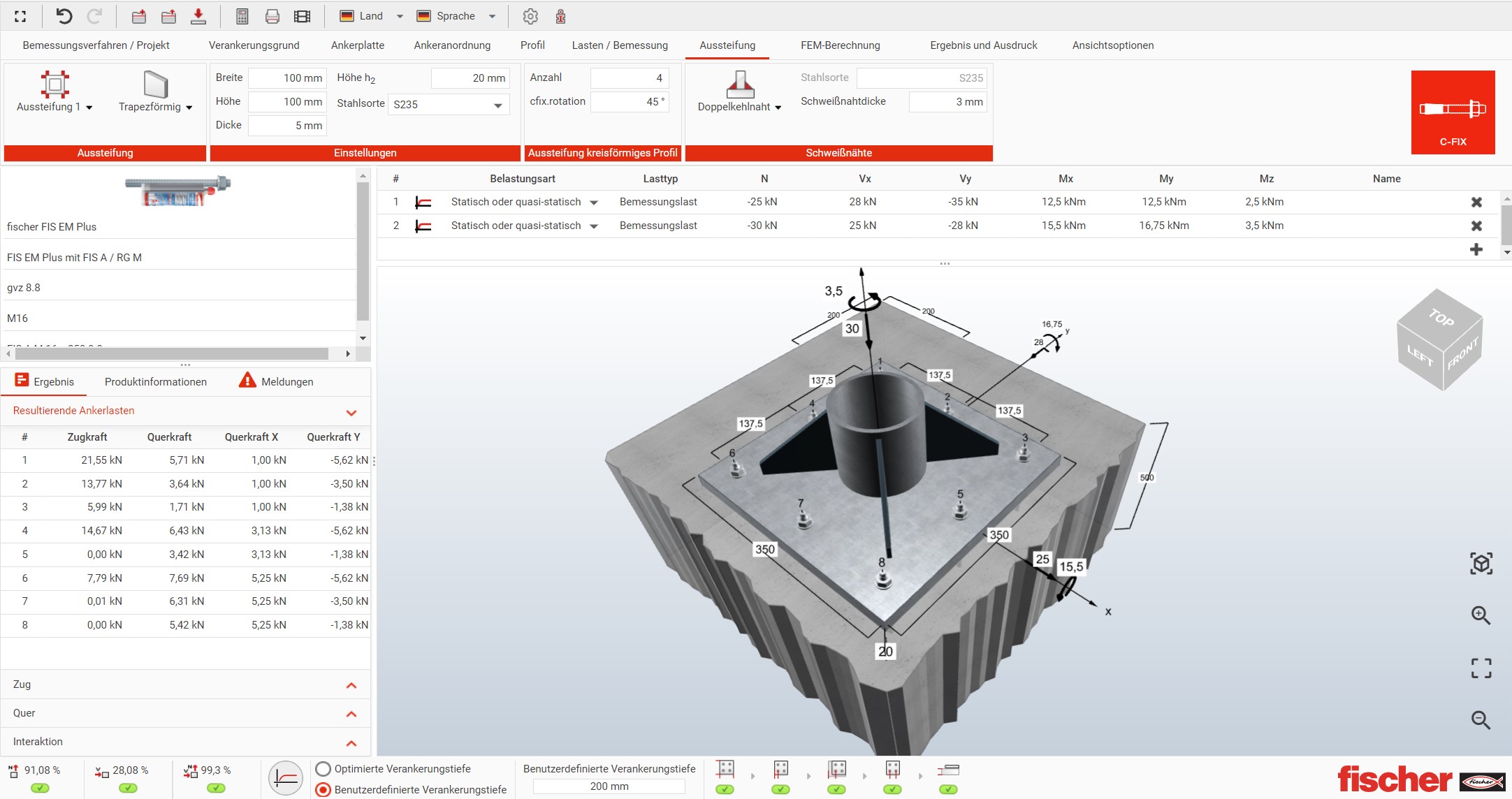This screenshot has width=1512, height=799.
Task: Click the C-FIX button
Action: 1453,112
